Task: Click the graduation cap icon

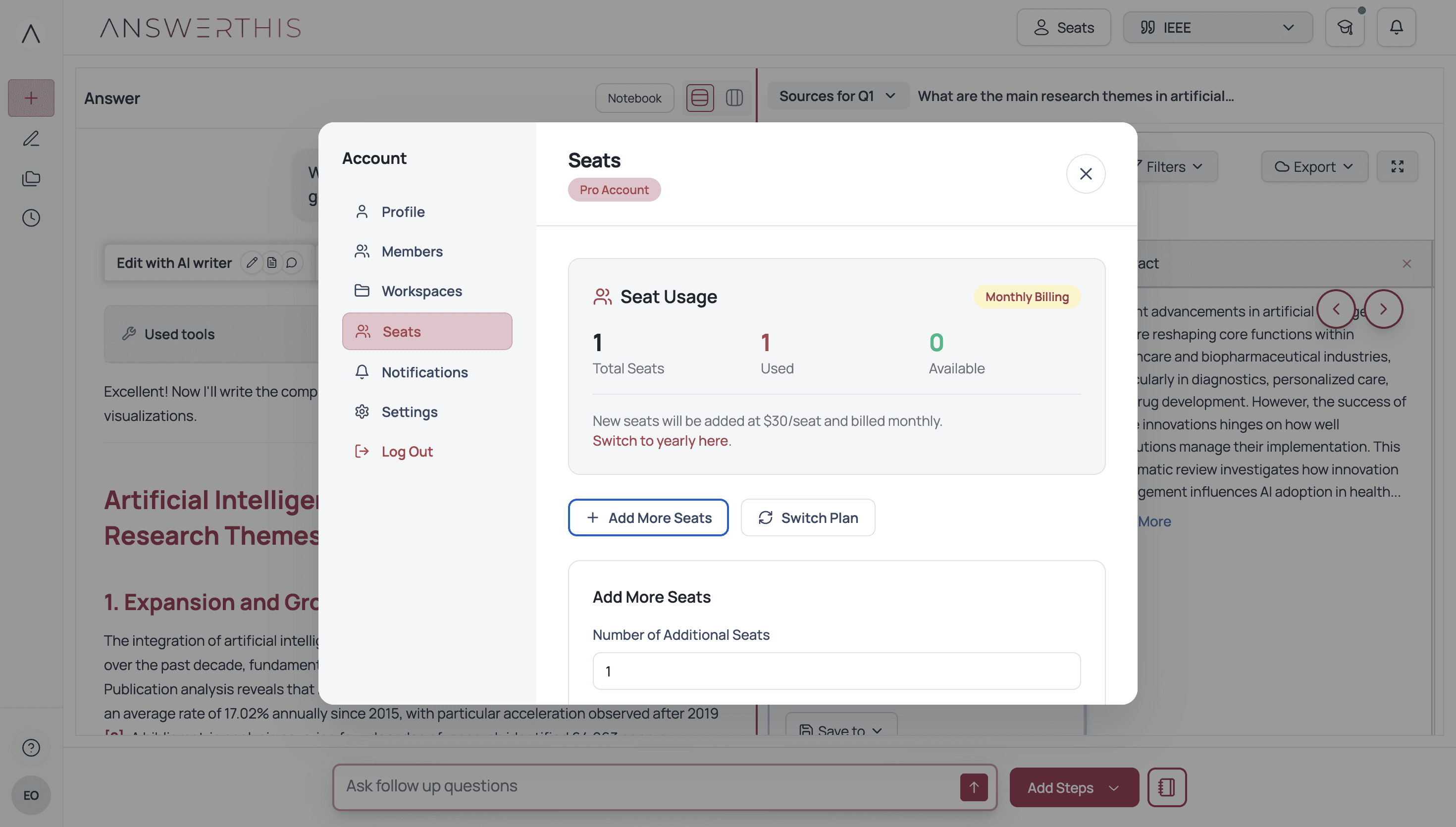Action: point(1344,27)
